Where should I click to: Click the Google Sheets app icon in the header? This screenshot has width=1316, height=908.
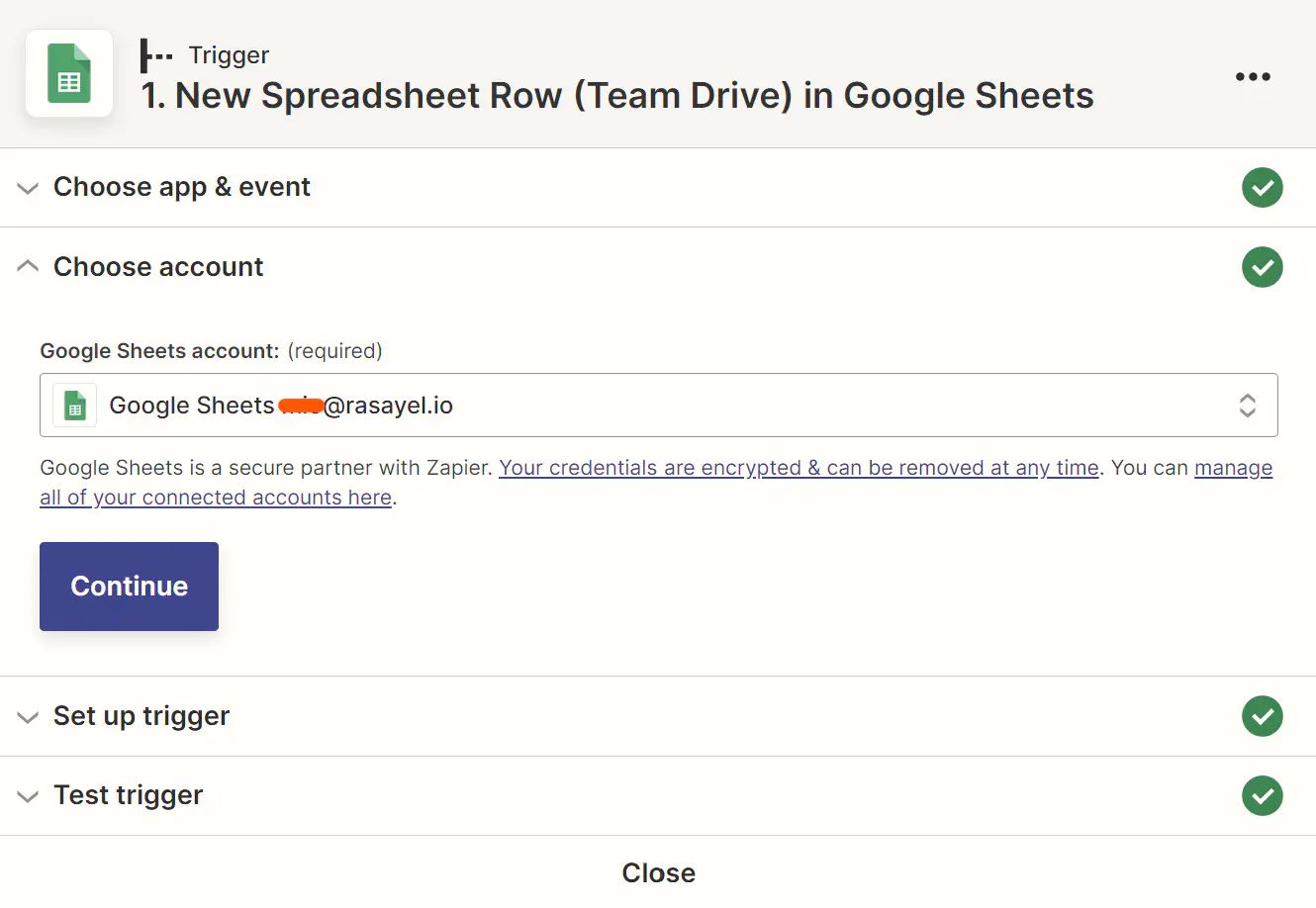click(68, 72)
